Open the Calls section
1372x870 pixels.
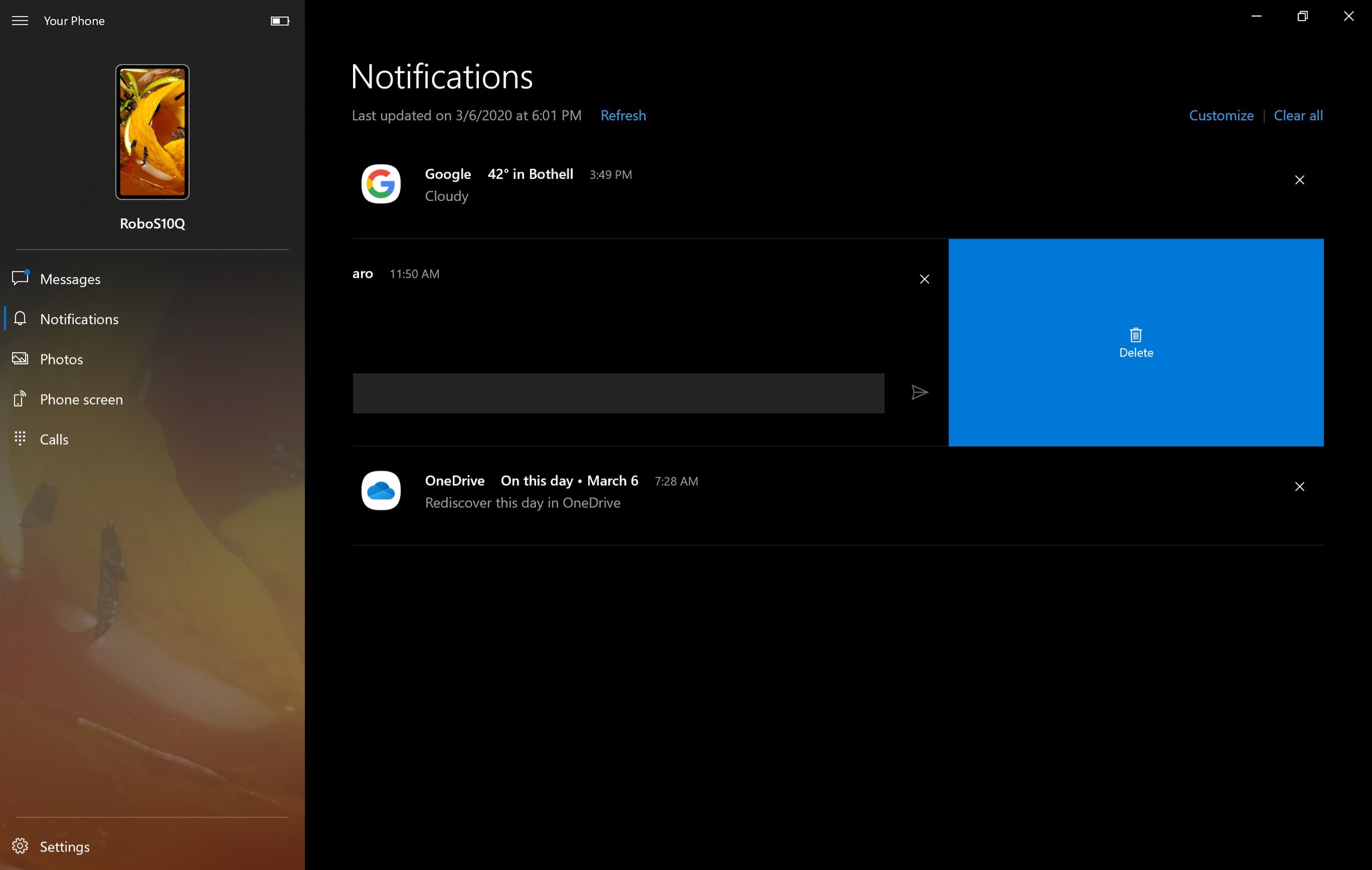tap(55, 439)
